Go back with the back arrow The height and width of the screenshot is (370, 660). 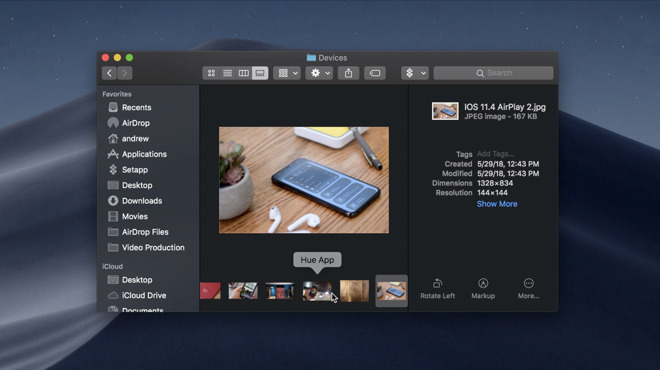coord(109,73)
